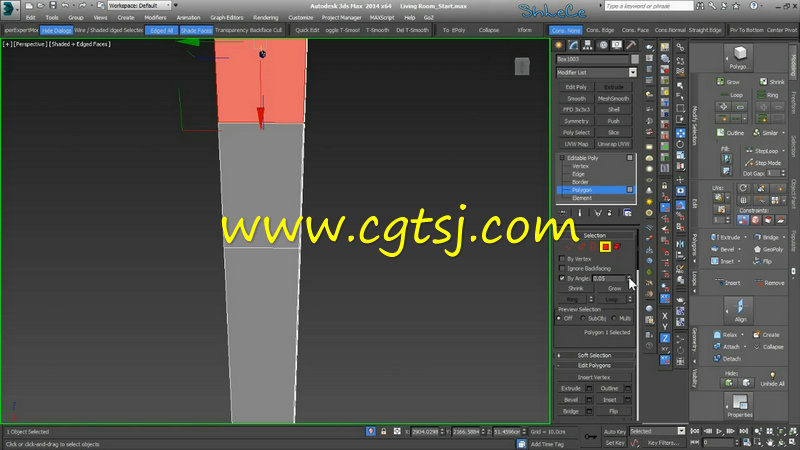The height and width of the screenshot is (450, 800).
Task: Open the Hierarchy command panel tab
Action: 588,45
